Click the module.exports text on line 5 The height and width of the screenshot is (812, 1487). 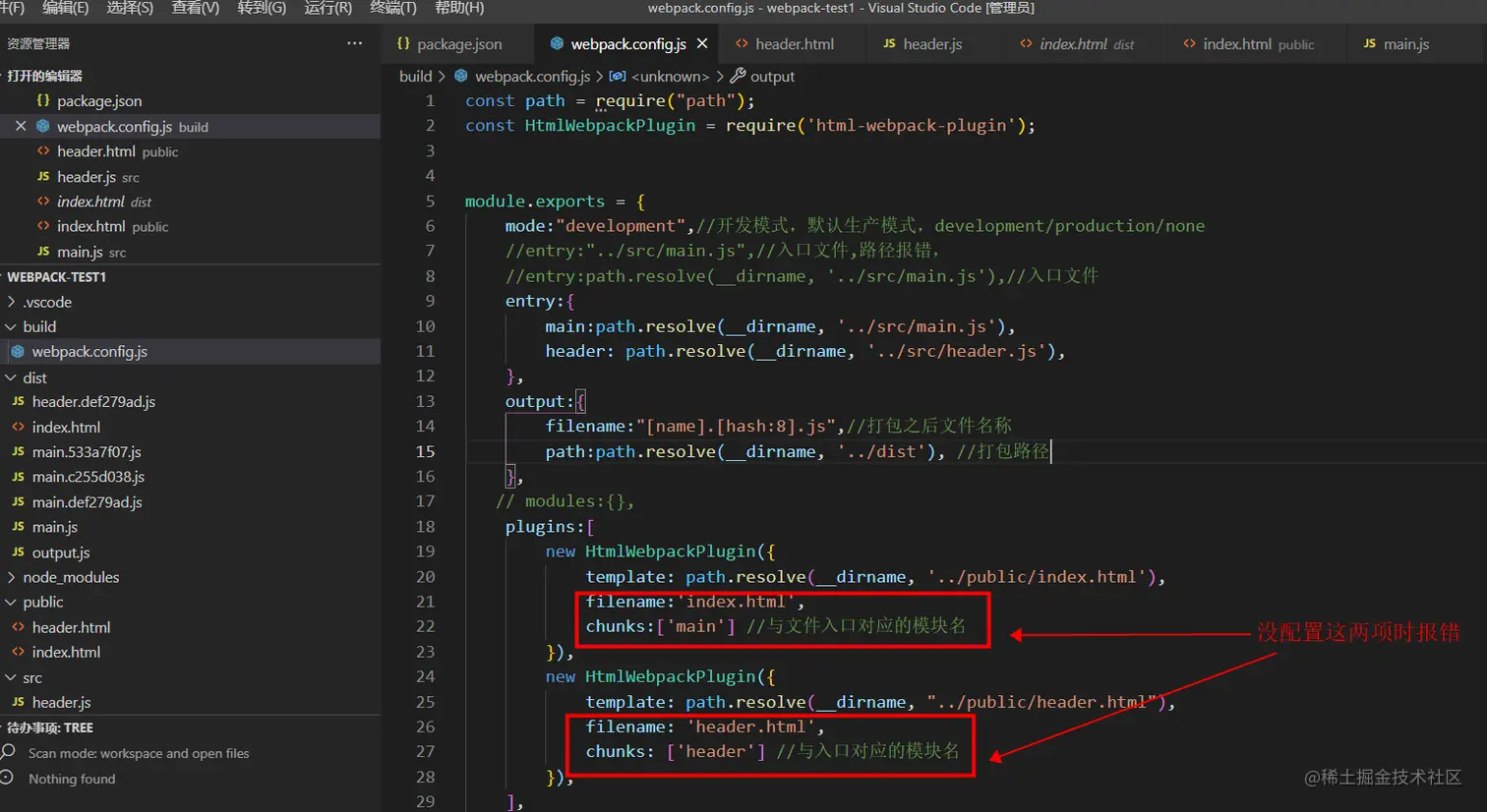tap(535, 202)
